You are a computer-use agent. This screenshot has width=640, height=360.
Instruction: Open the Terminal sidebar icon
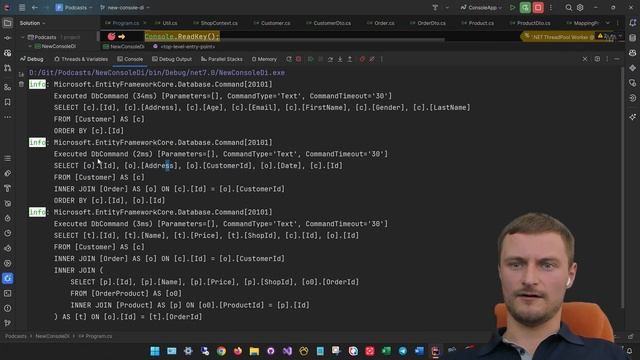point(7,293)
